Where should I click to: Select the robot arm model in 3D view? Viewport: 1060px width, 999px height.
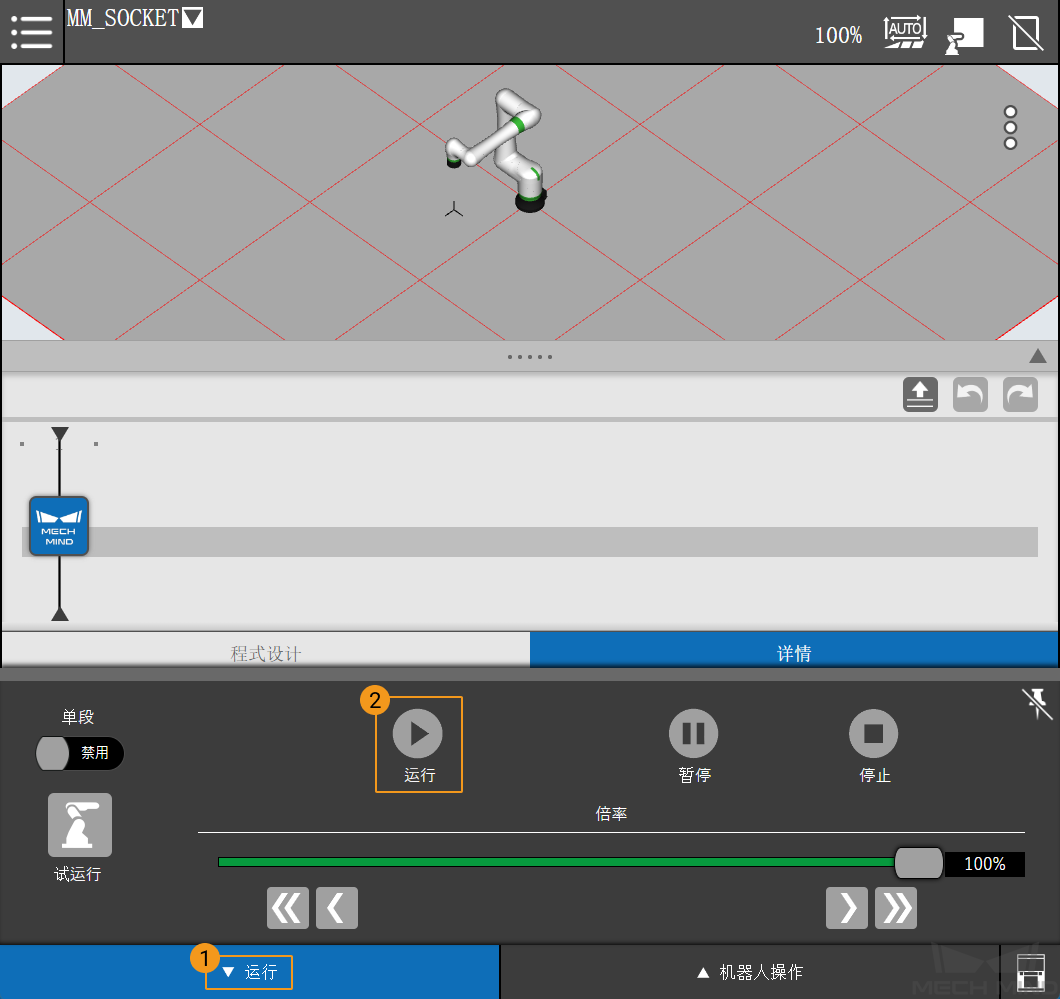(498, 149)
